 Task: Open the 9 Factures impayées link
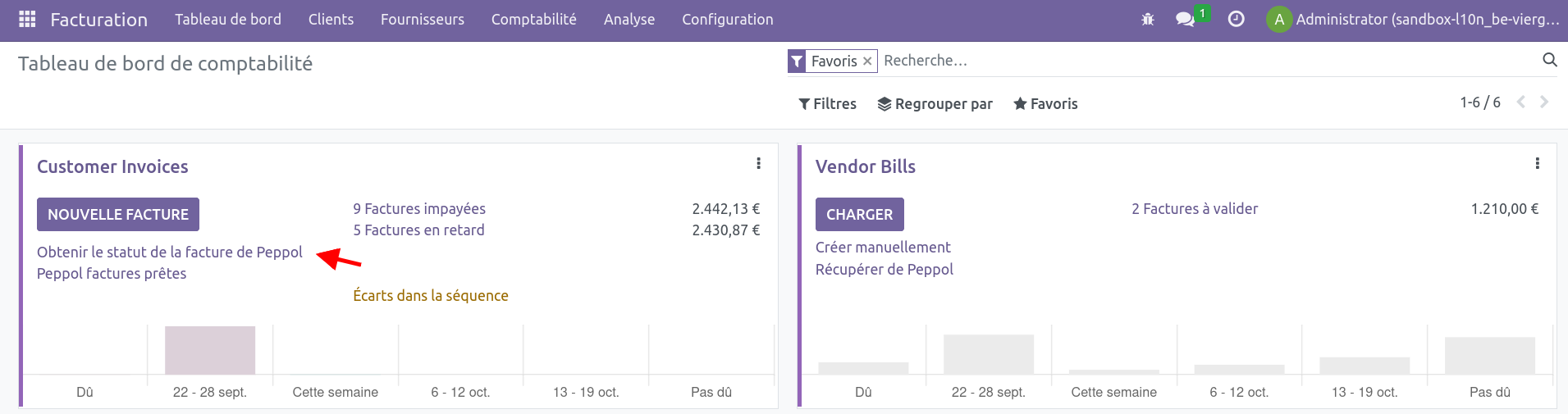419,209
